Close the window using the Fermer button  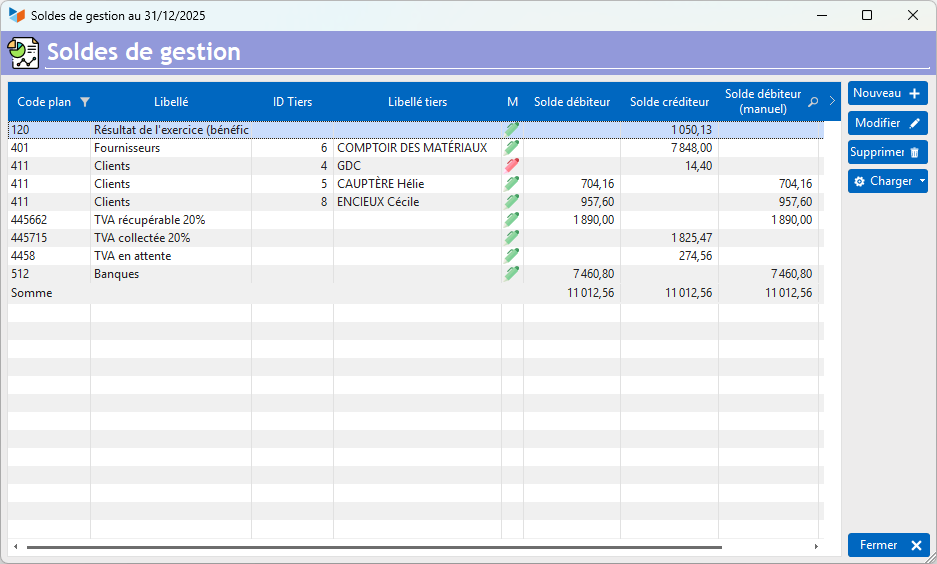(889, 545)
